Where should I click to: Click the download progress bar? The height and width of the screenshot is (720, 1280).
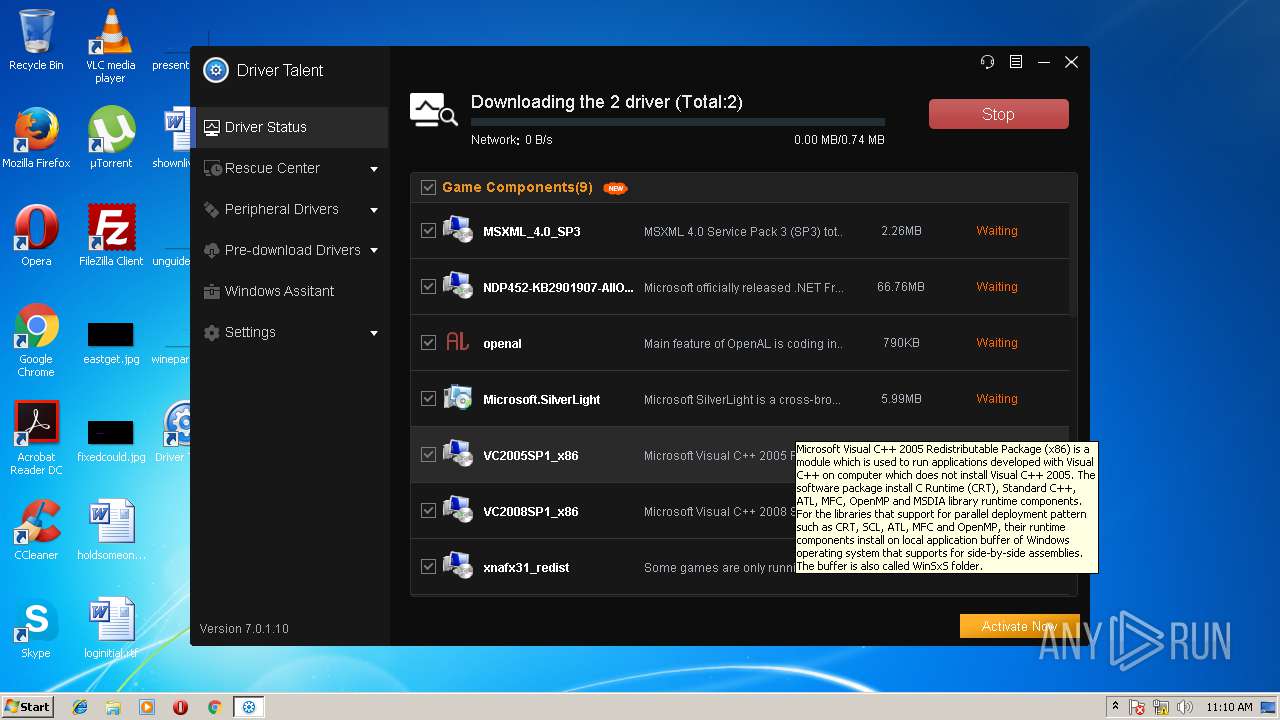[x=678, y=122]
